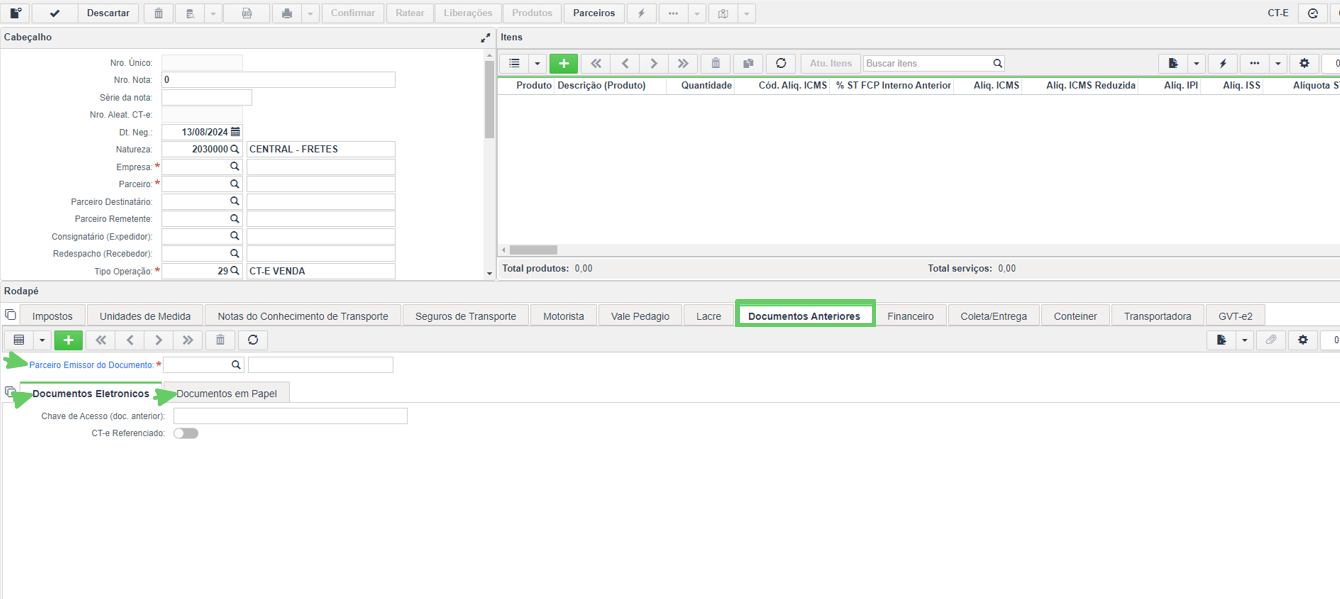
Task: Click the Parceiro Emissor do Documento link label
Action: (91, 365)
